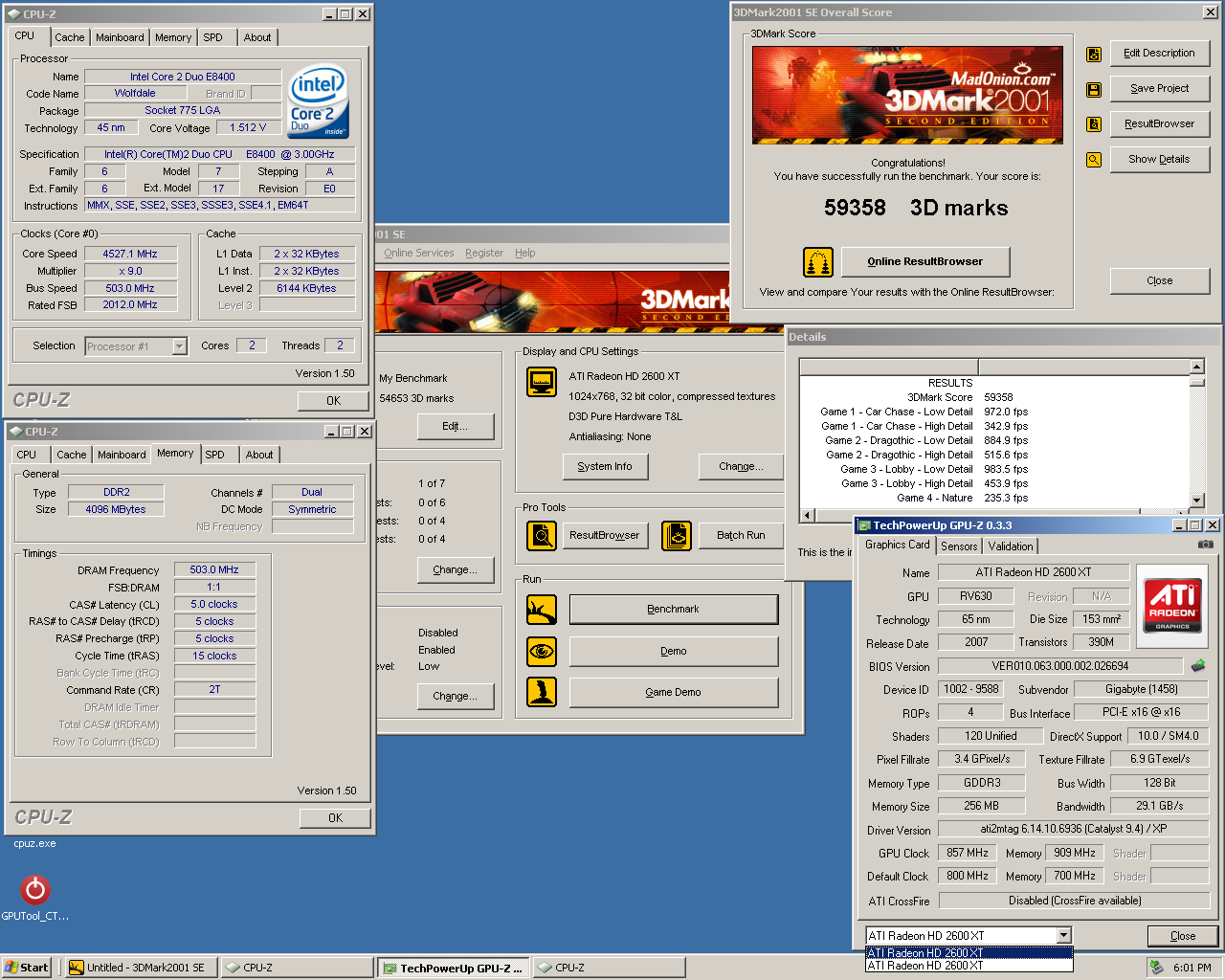
Task: Open the Sensors tab in GPU-Z
Action: click(959, 546)
